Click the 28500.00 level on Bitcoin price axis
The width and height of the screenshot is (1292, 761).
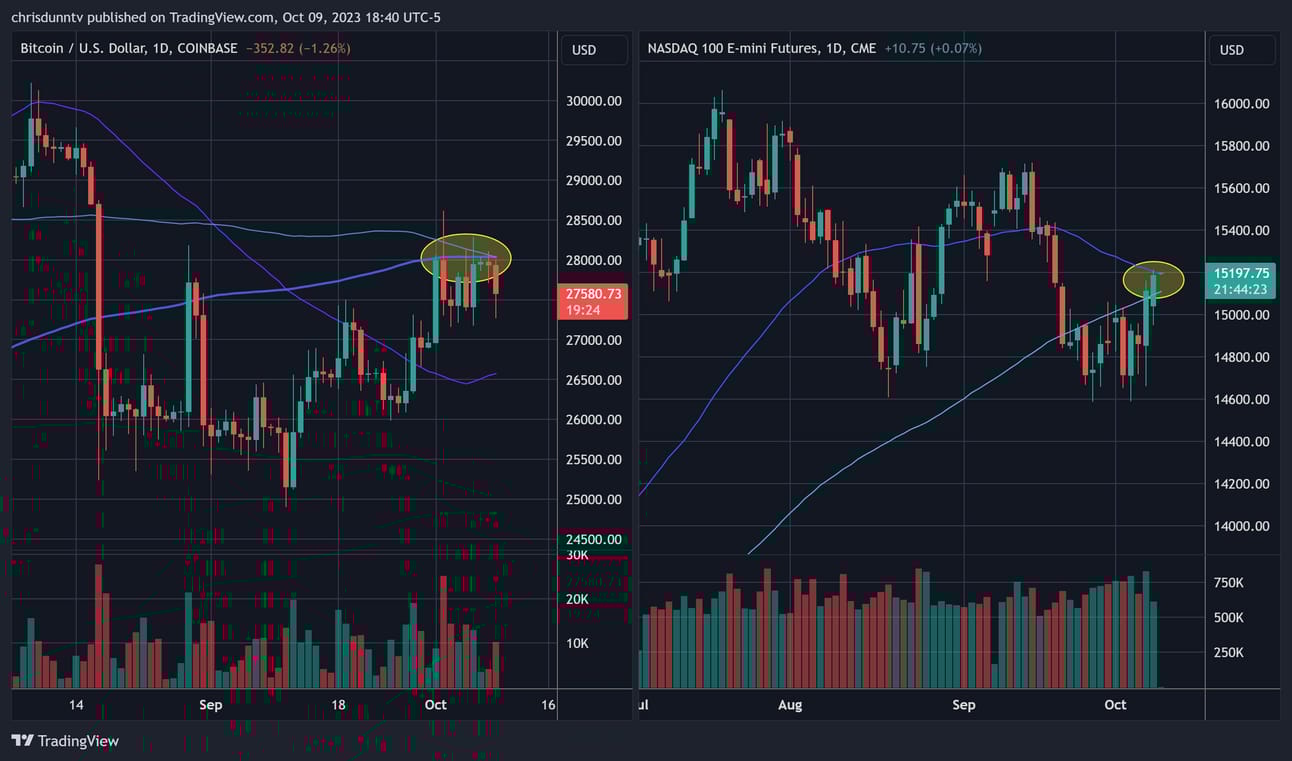(593, 221)
